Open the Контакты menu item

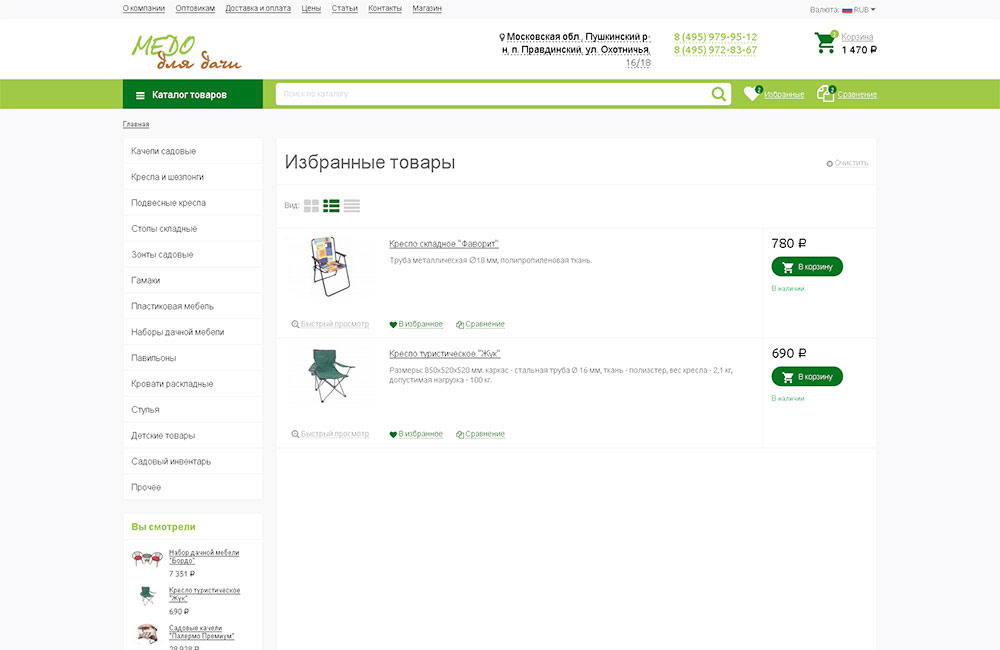click(x=385, y=8)
